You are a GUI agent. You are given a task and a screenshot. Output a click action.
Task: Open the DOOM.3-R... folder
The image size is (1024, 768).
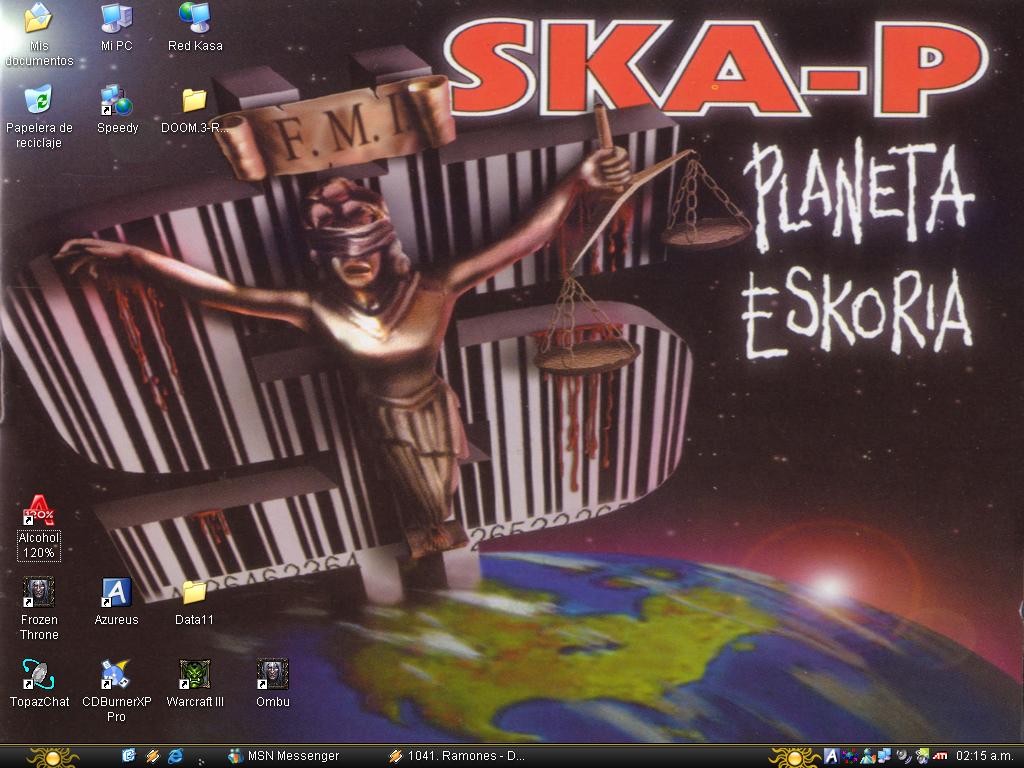(195, 100)
